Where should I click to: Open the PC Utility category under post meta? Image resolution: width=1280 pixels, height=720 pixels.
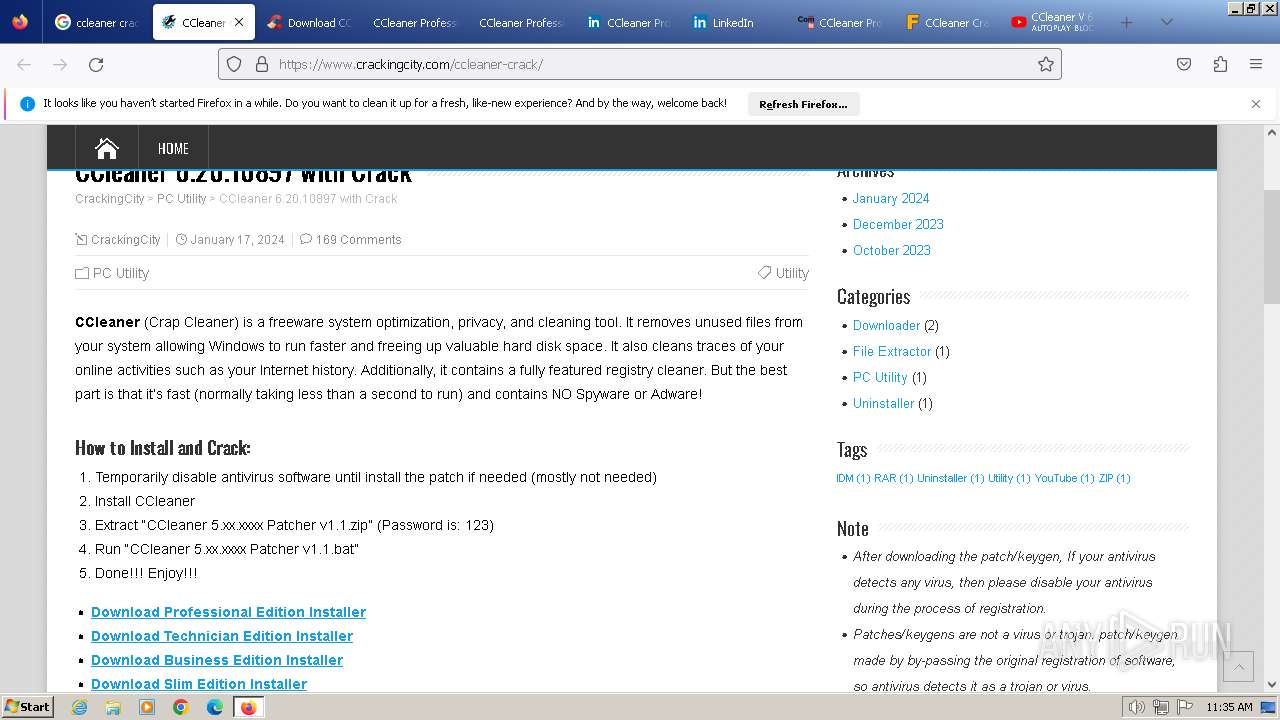click(x=120, y=273)
